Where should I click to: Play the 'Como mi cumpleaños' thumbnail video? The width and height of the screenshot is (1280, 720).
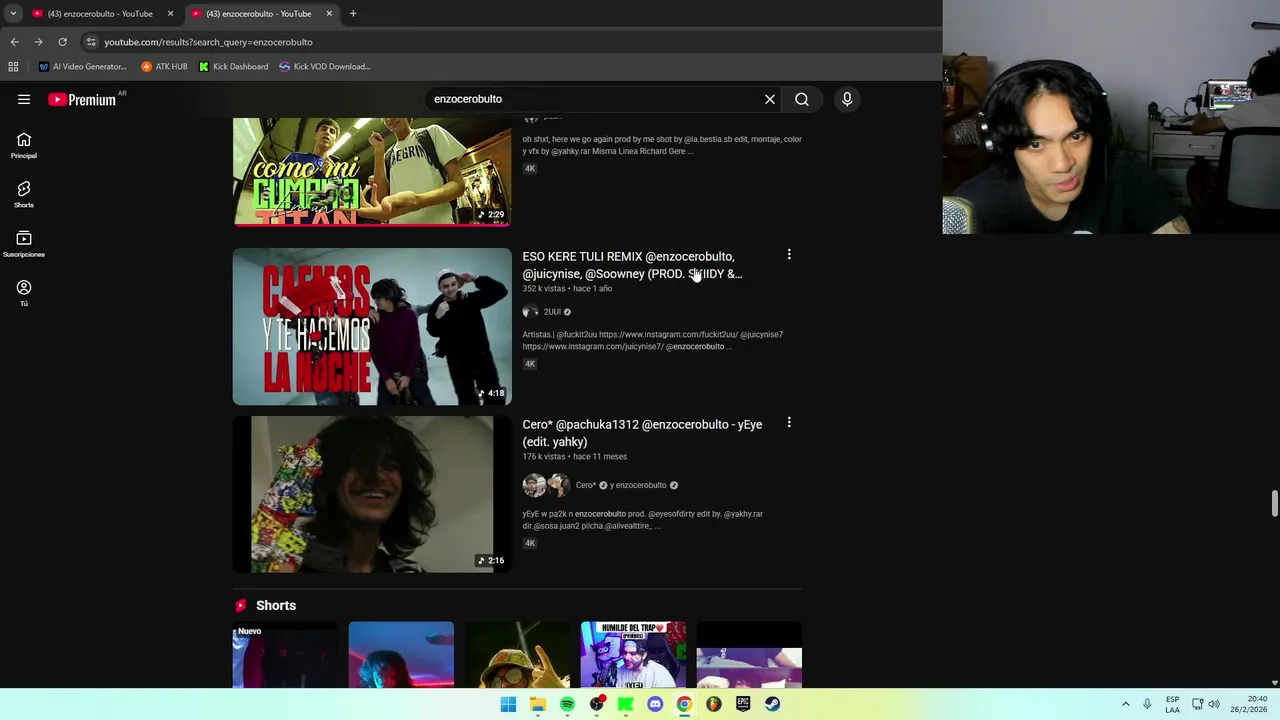click(372, 172)
